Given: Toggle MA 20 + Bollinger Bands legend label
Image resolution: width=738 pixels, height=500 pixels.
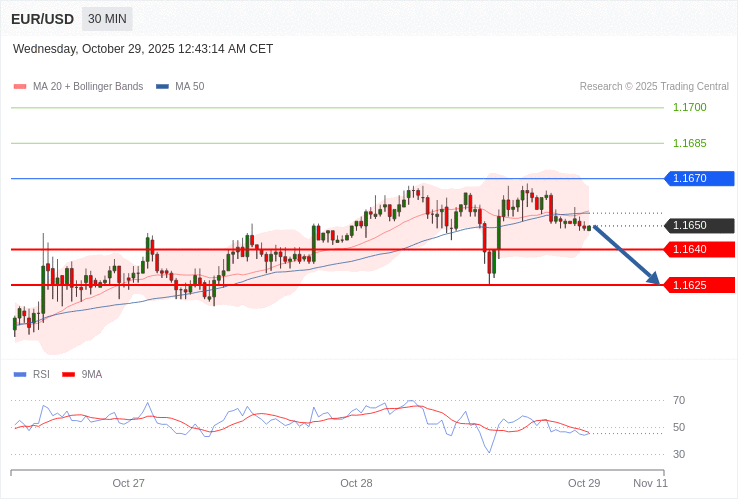Looking at the screenshot, I should pos(88,87).
